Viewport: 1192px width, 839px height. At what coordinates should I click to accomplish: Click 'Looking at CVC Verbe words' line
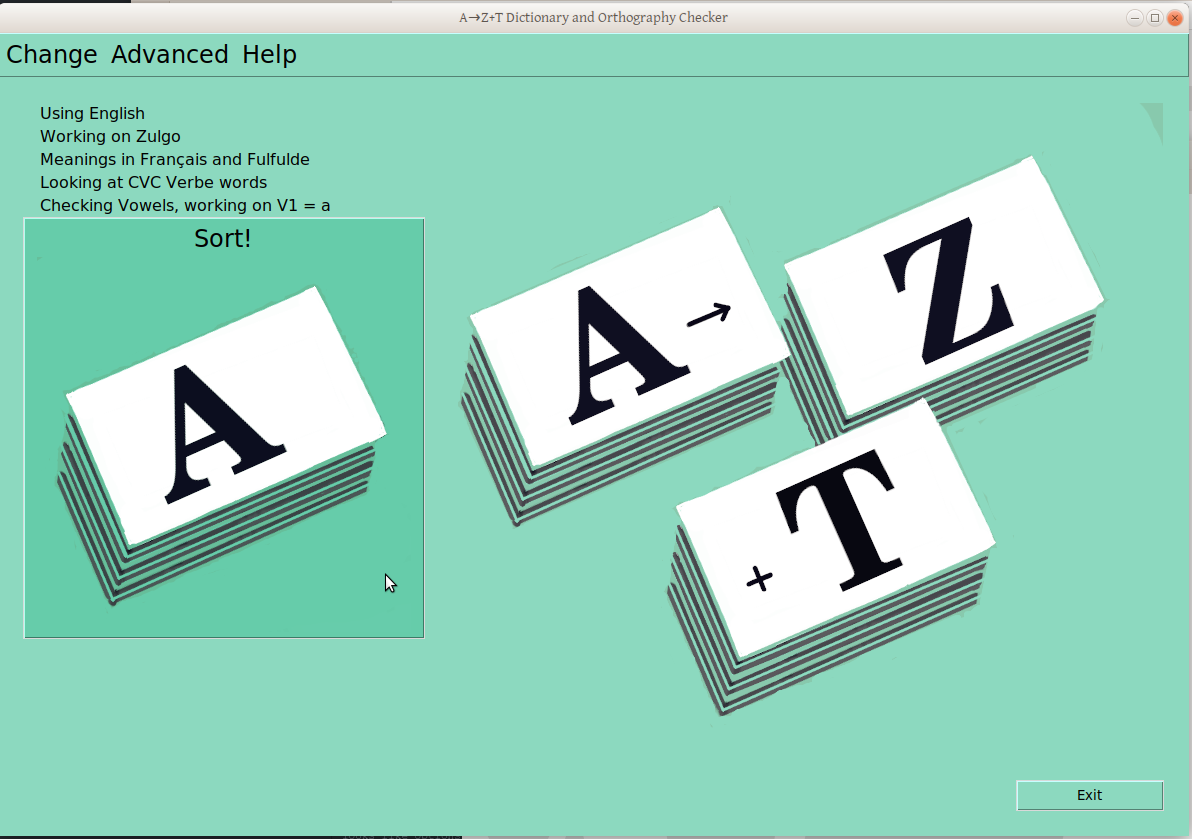(x=154, y=182)
